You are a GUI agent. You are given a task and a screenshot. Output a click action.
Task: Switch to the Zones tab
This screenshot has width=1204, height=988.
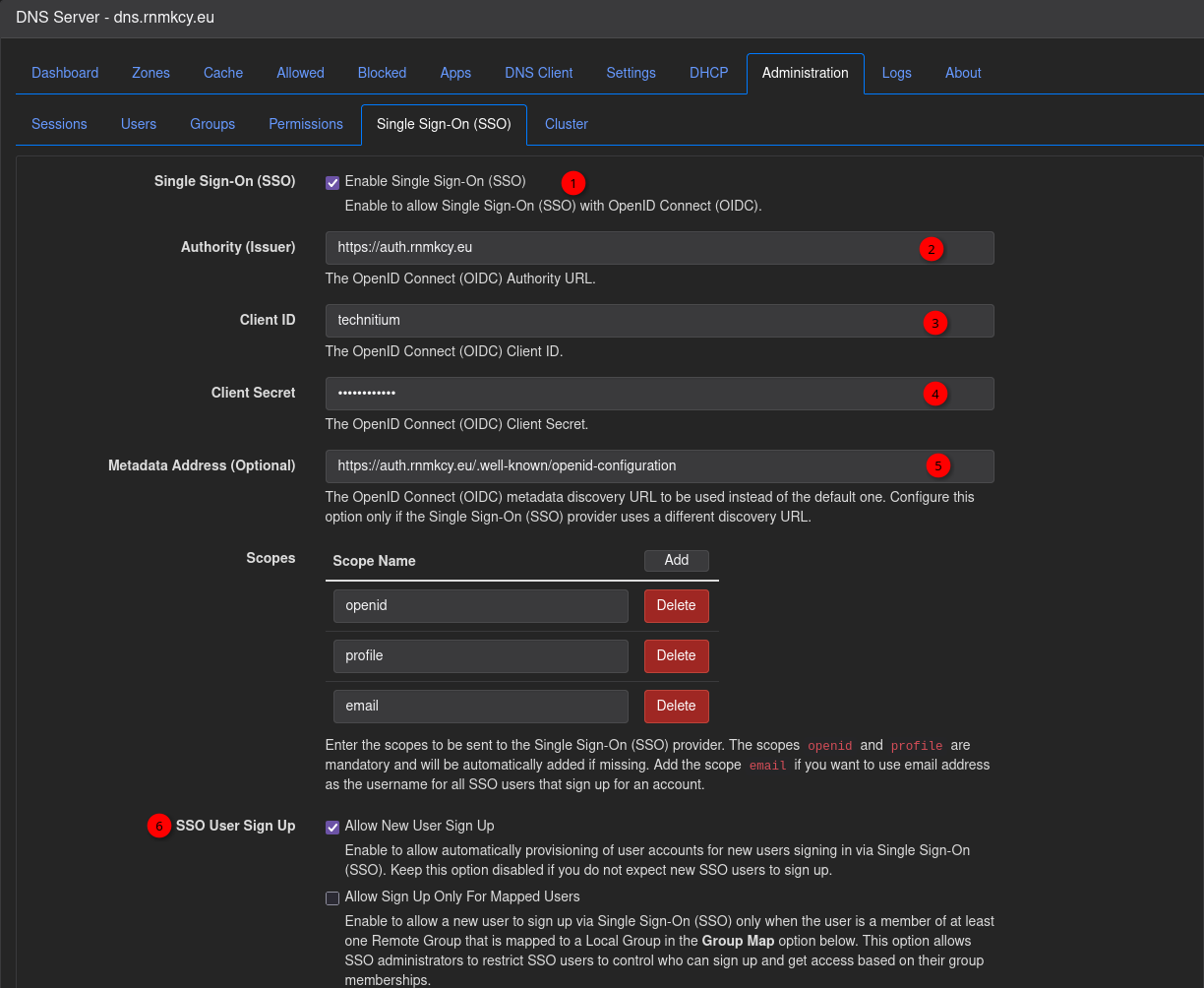click(150, 73)
